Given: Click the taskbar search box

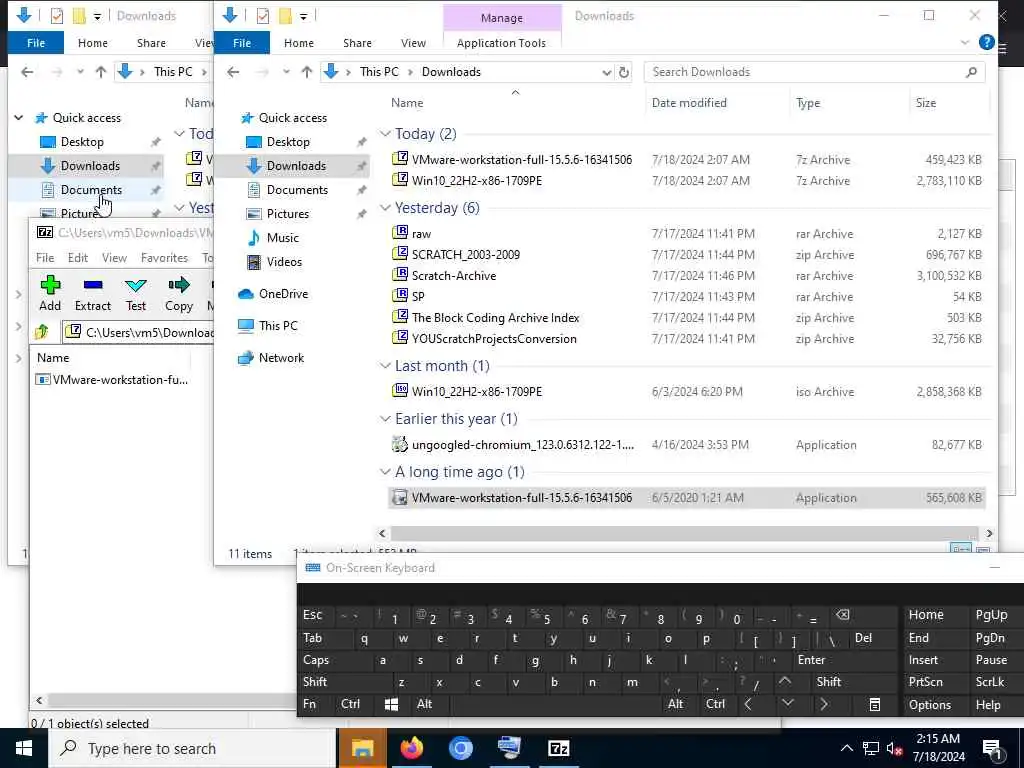Looking at the screenshot, I should [192, 748].
